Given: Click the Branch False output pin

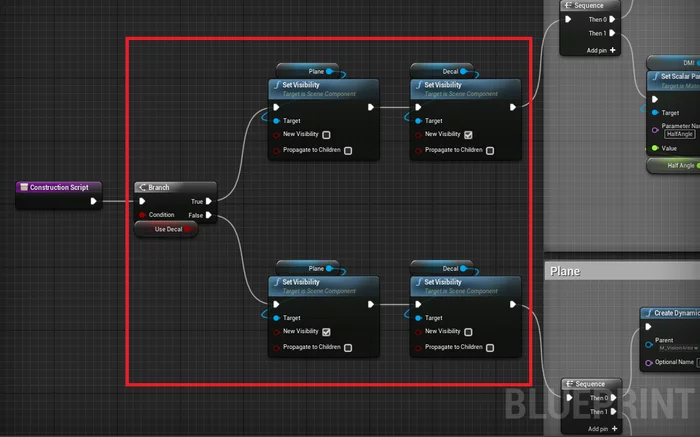Looking at the screenshot, I should pos(208,215).
